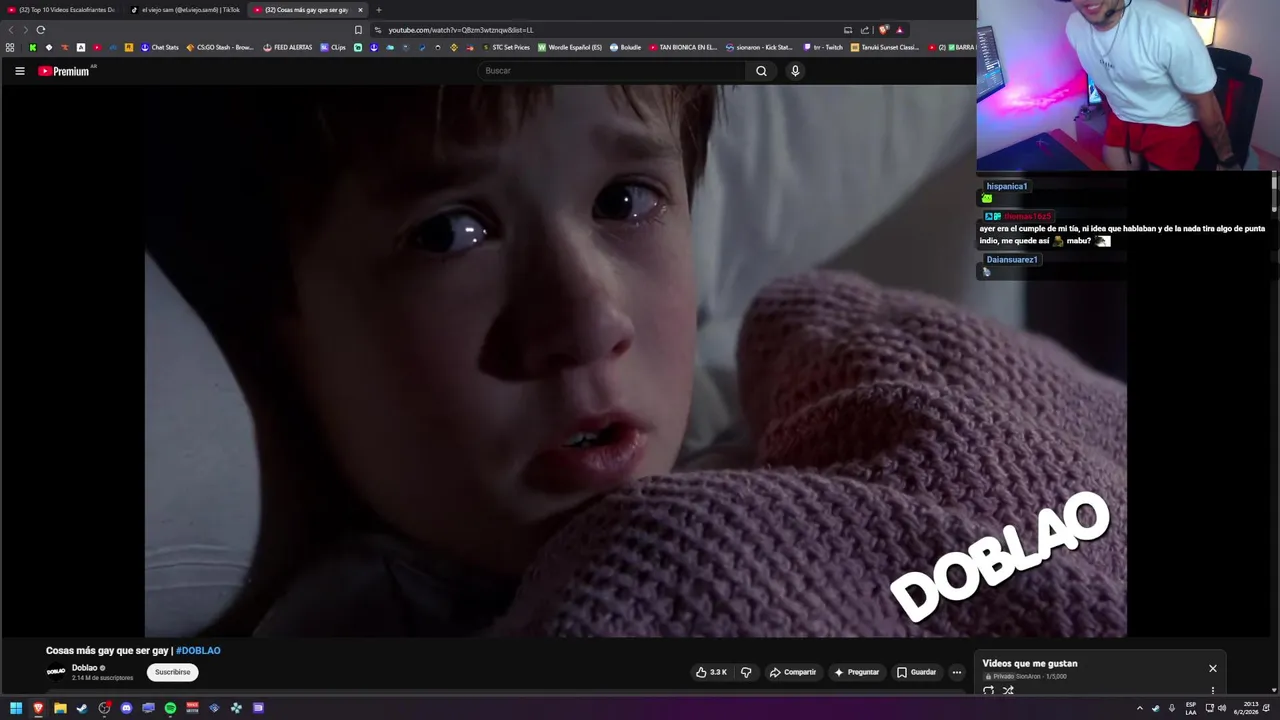Open Spotify from the taskbar
This screenshot has height=720, width=1280.
(170, 708)
